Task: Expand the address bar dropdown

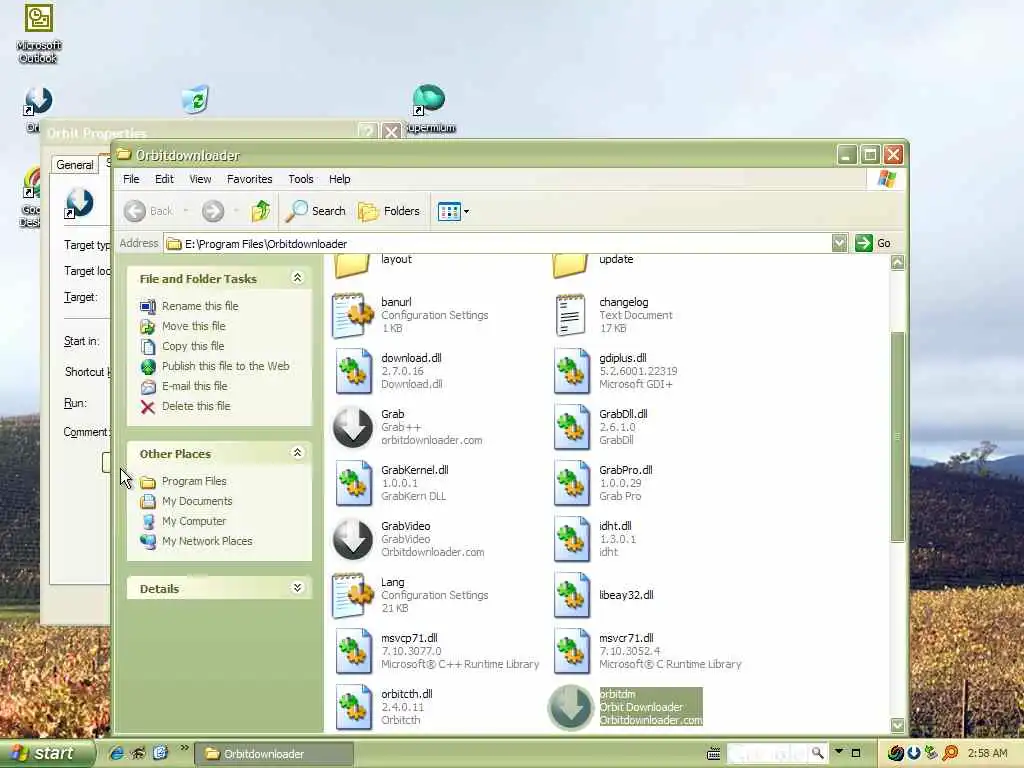Action: click(840, 244)
